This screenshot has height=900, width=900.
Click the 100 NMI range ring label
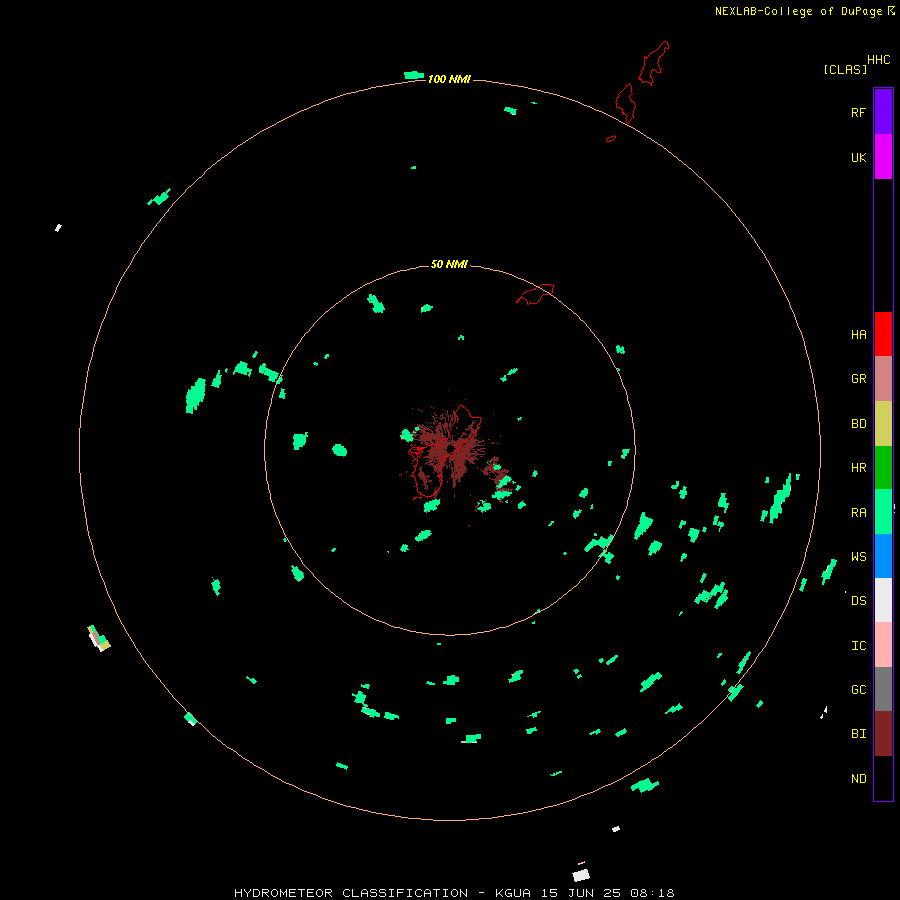pyautogui.click(x=449, y=79)
